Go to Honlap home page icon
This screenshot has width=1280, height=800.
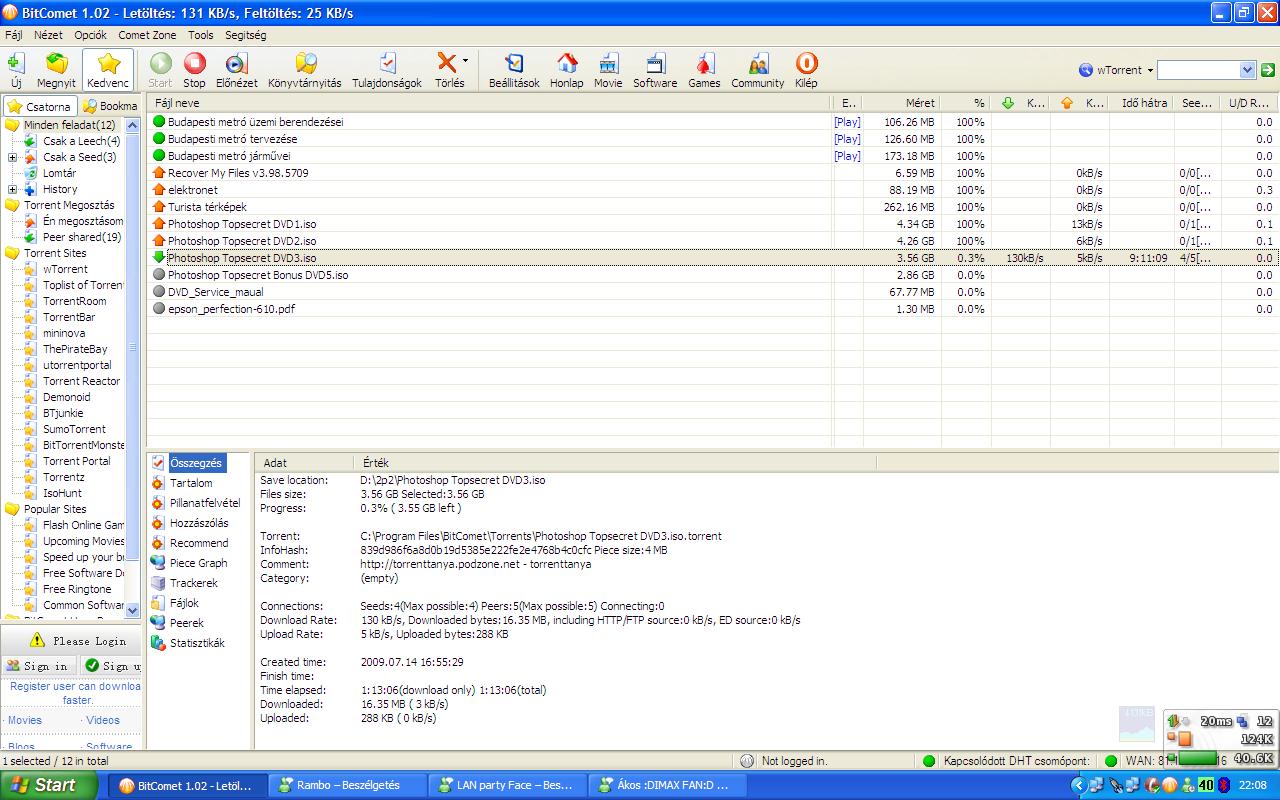[x=567, y=70]
